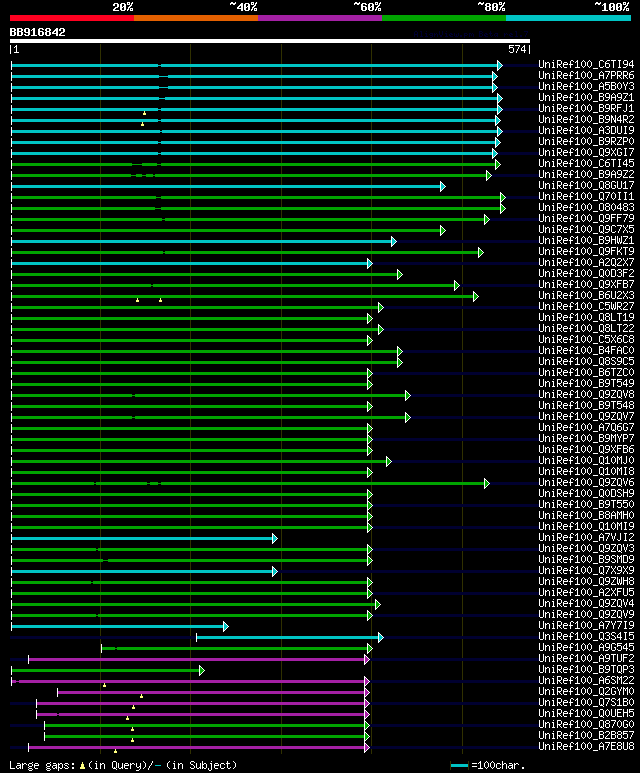
Task: Select hit label UniRef100_B6U2X3
Action: click(586, 295)
